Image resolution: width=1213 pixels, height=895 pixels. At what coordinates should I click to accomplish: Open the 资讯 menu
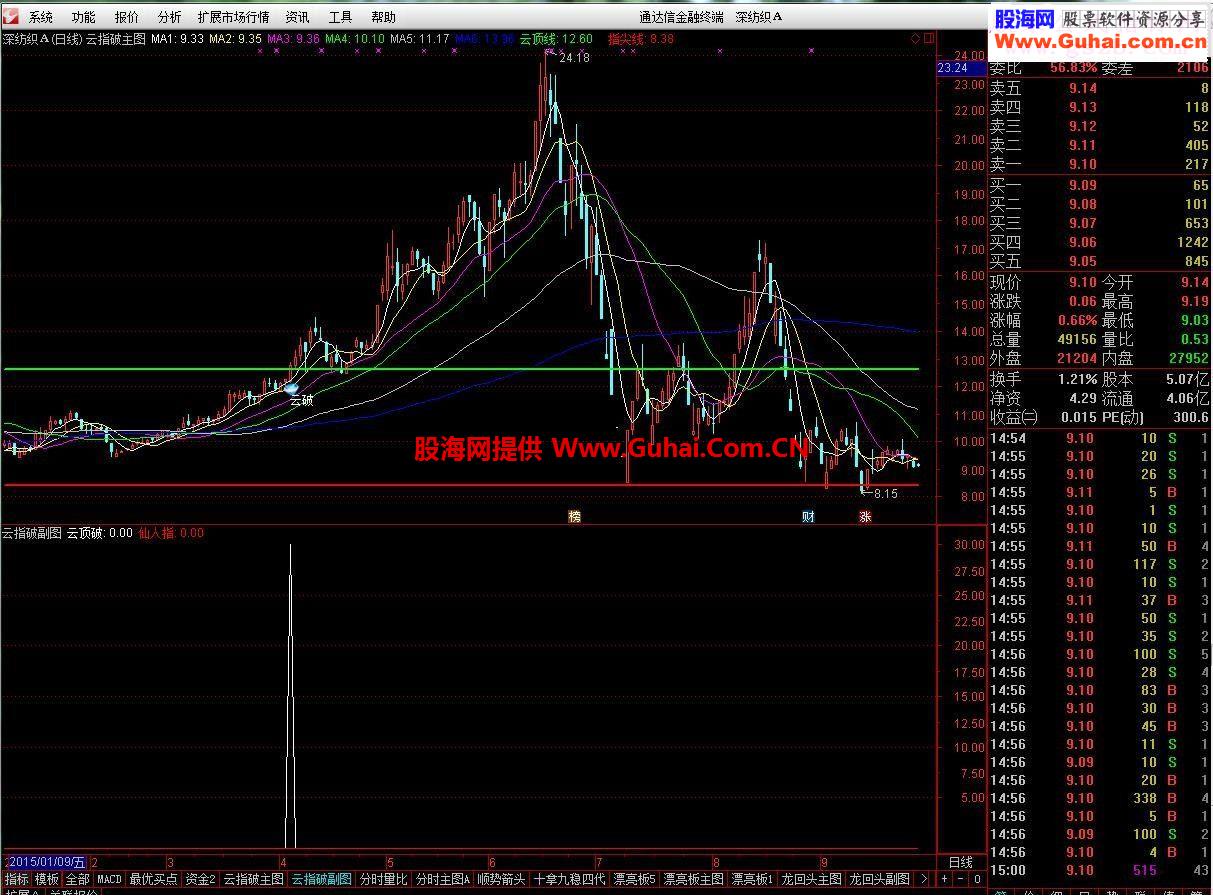(x=297, y=17)
